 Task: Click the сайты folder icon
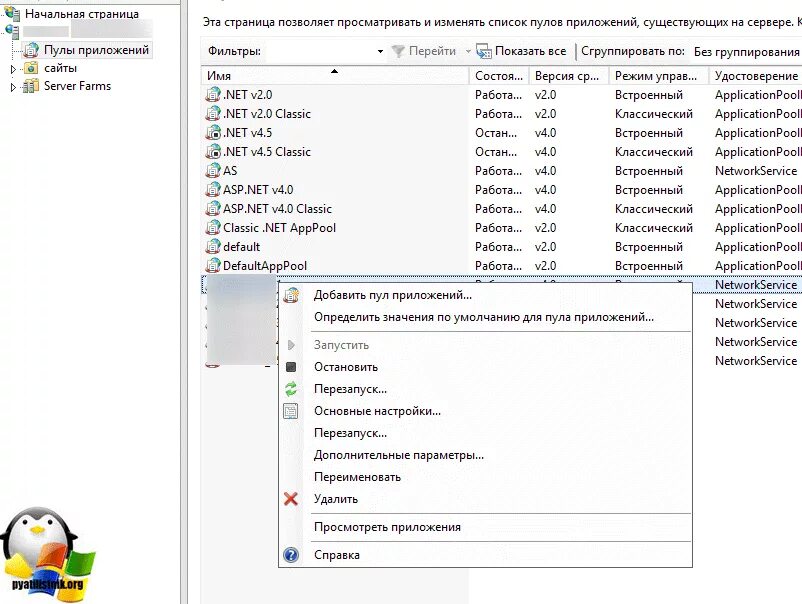(x=31, y=68)
